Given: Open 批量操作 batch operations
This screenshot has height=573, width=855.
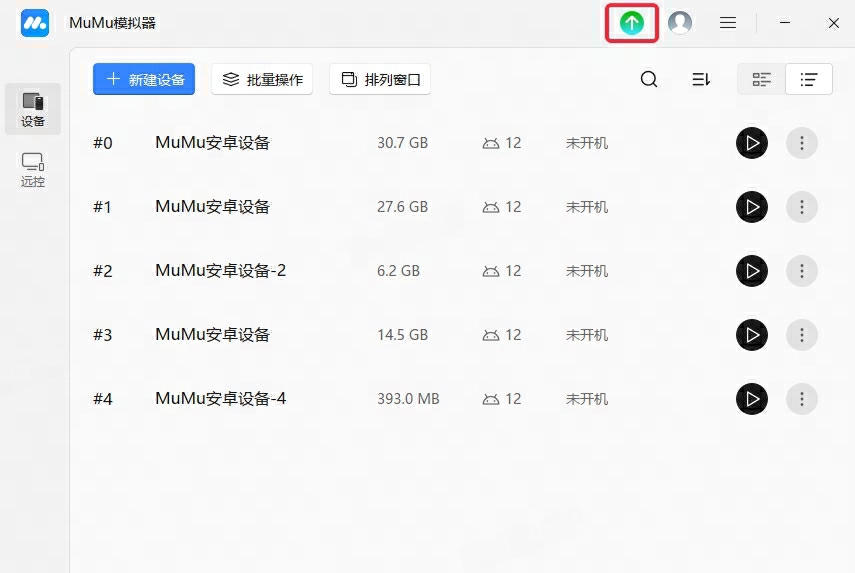Looking at the screenshot, I should tap(262, 80).
